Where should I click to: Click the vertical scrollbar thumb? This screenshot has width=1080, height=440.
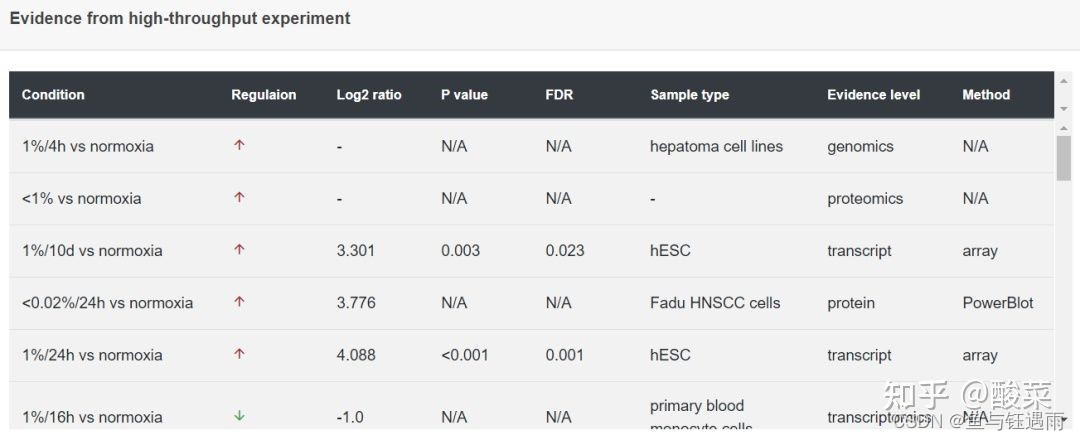[1063, 158]
